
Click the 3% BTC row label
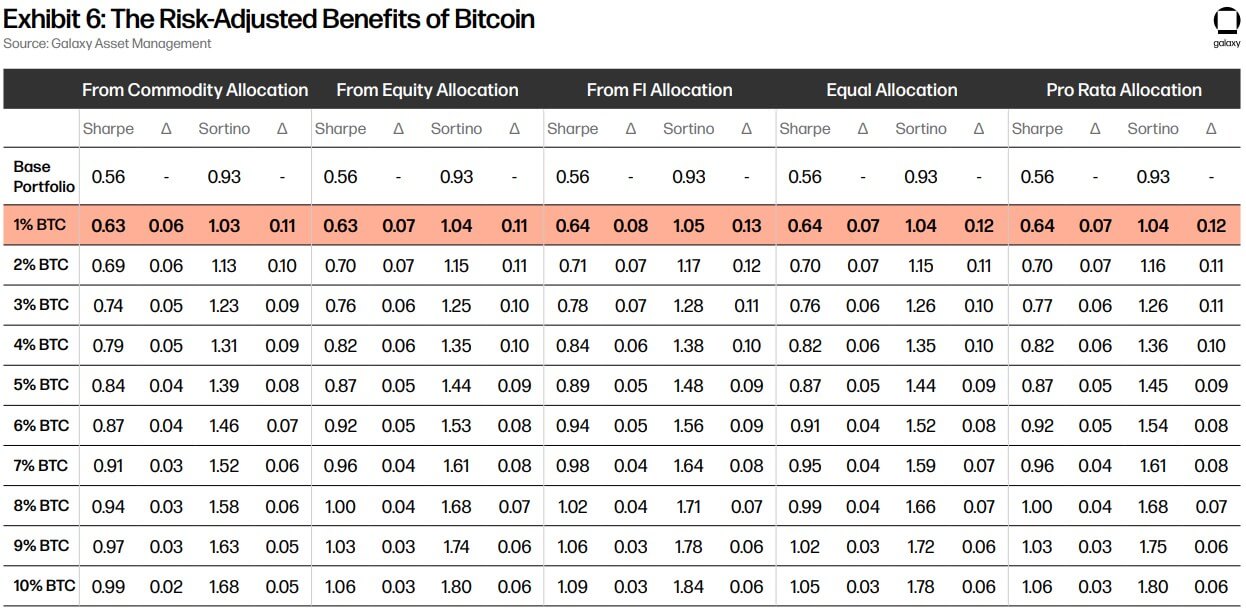coord(41,305)
